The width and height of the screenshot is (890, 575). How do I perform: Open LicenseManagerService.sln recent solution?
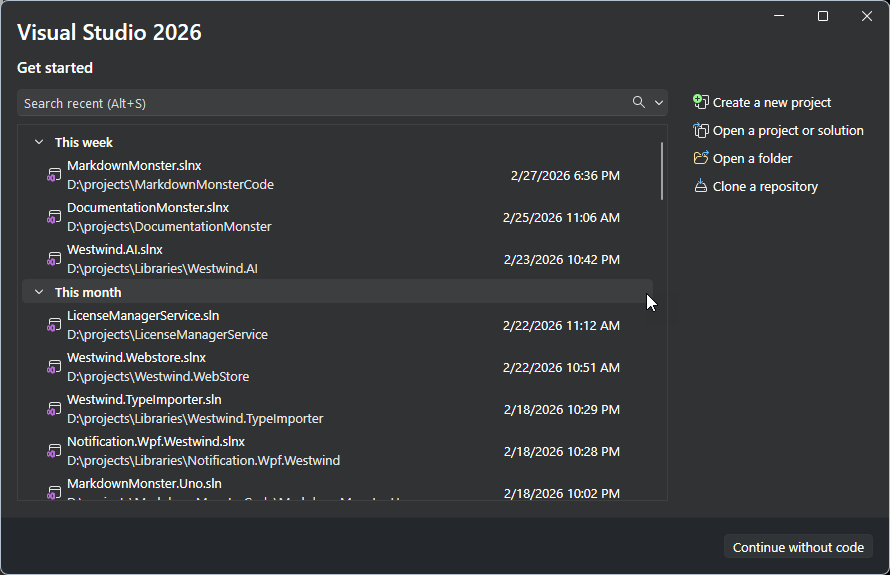pos(338,325)
